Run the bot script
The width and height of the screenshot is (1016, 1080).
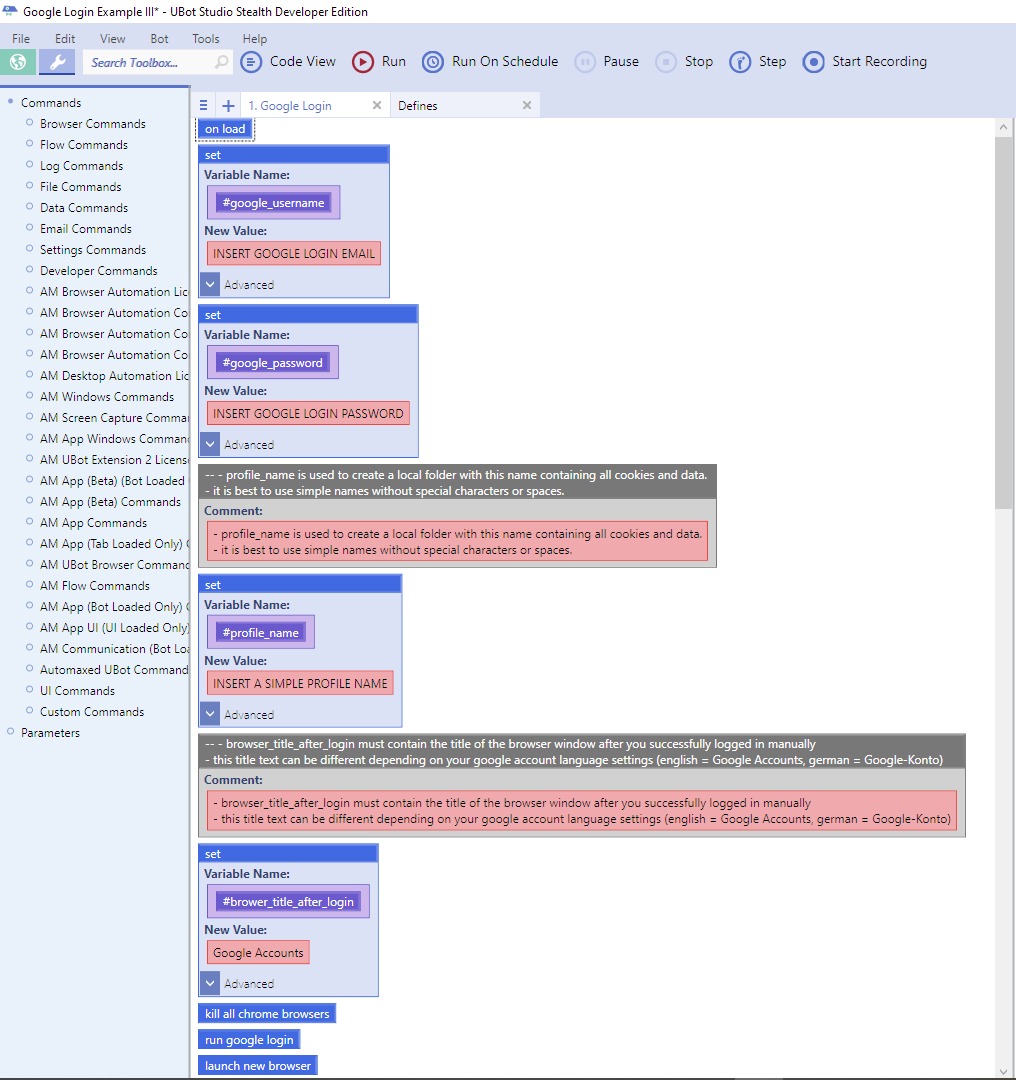tap(379, 61)
